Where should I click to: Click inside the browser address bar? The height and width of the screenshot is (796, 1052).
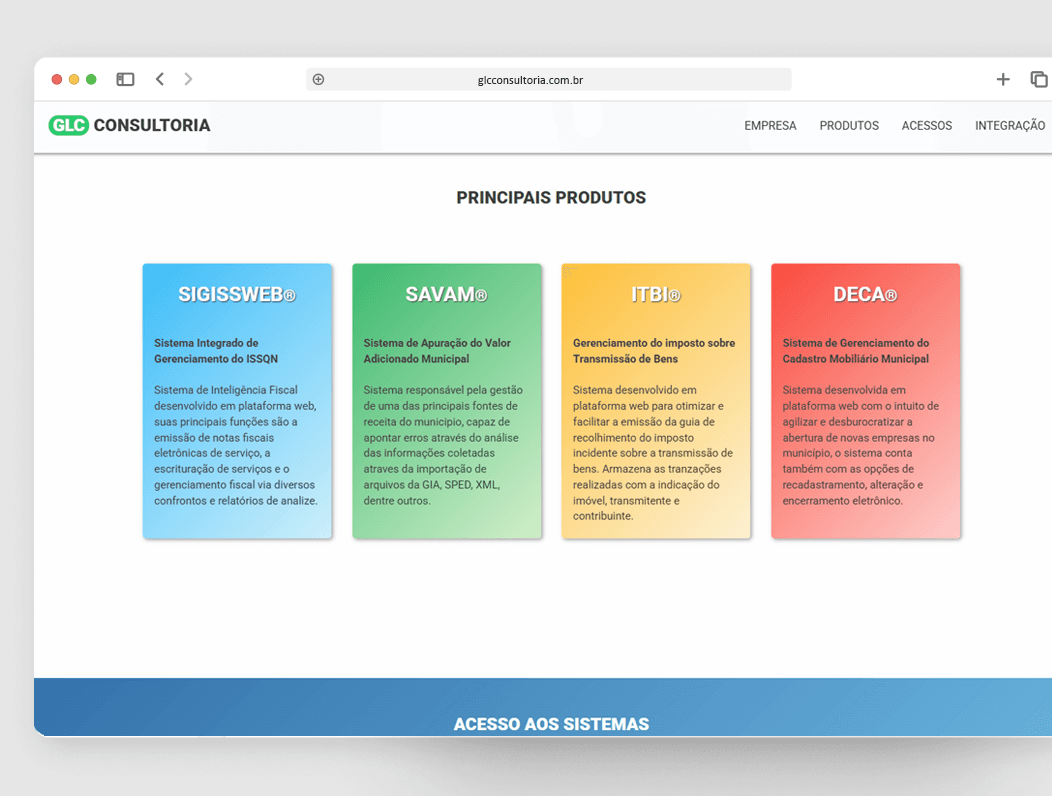[x=550, y=79]
